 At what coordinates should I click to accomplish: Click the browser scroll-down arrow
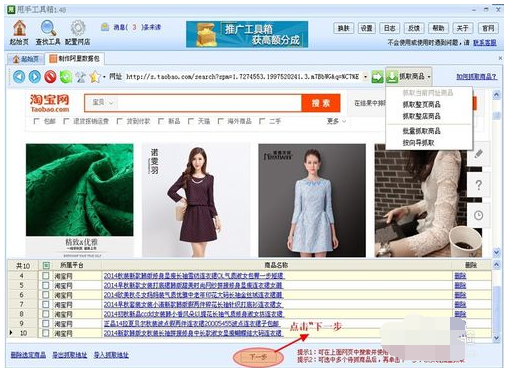point(496,252)
